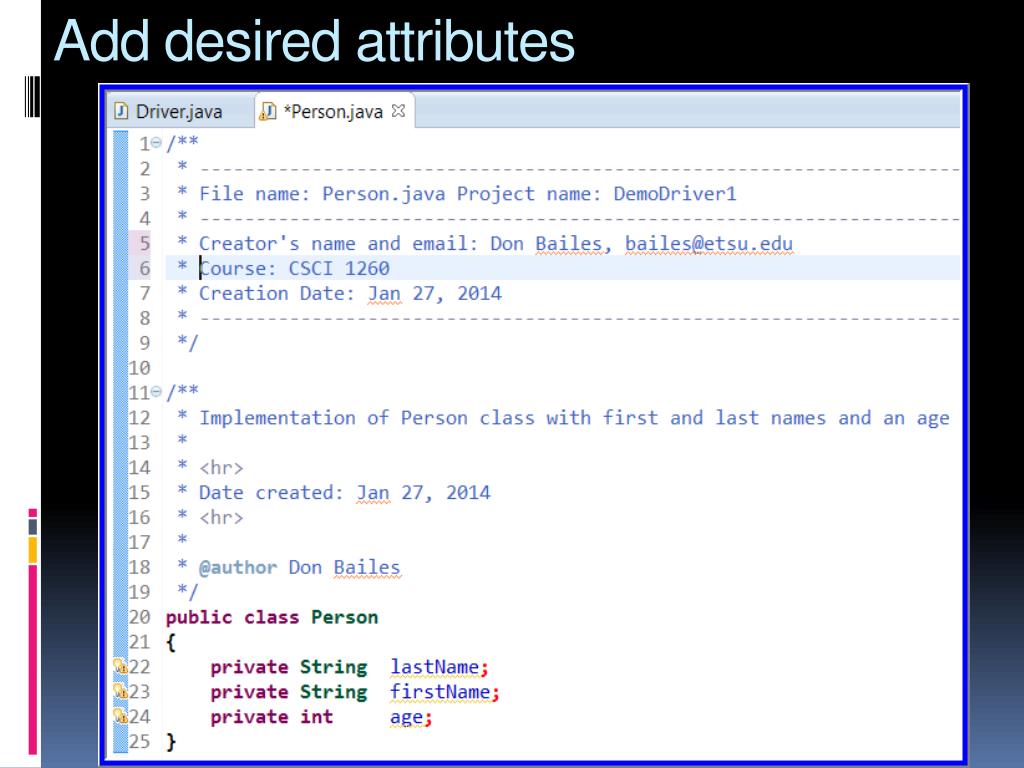Image resolution: width=1024 pixels, height=768 pixels.
Task: Click the <hr> tag on line 16
Action: pyautogui.click(x=221, y=518)
